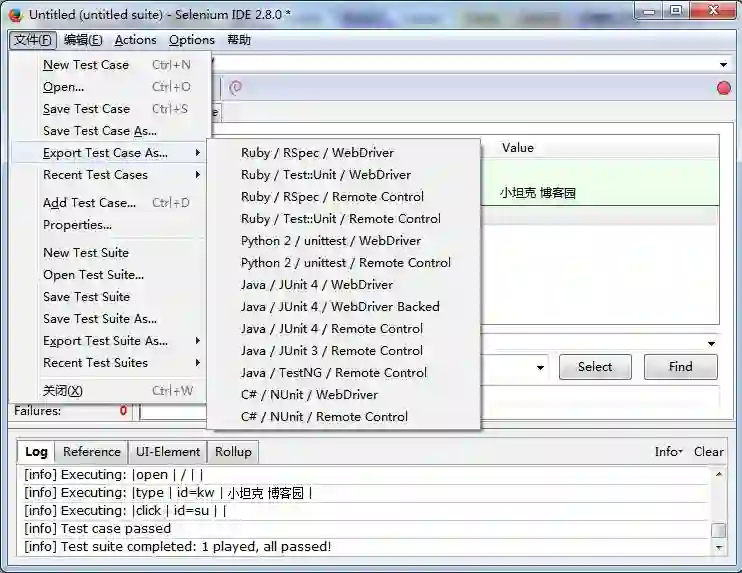Image resolution: width=742 pixels, height=573 pixels.
Task: Click the Find button
Action: coord(680,367)
